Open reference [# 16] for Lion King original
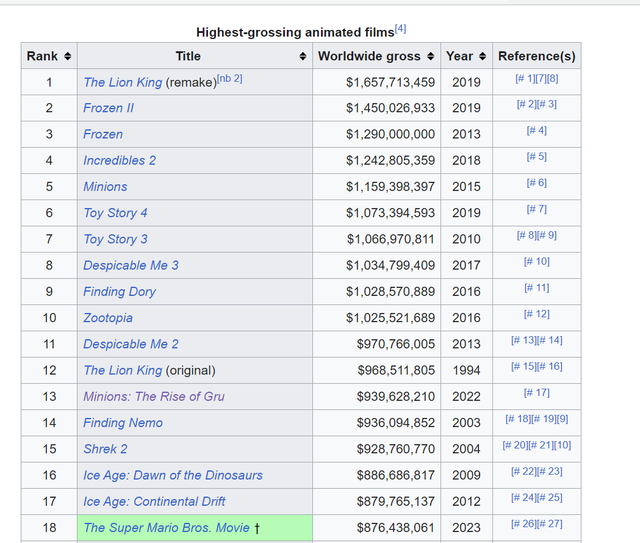Viewport: 640px width, 543px height. click(x=549, y=366)
